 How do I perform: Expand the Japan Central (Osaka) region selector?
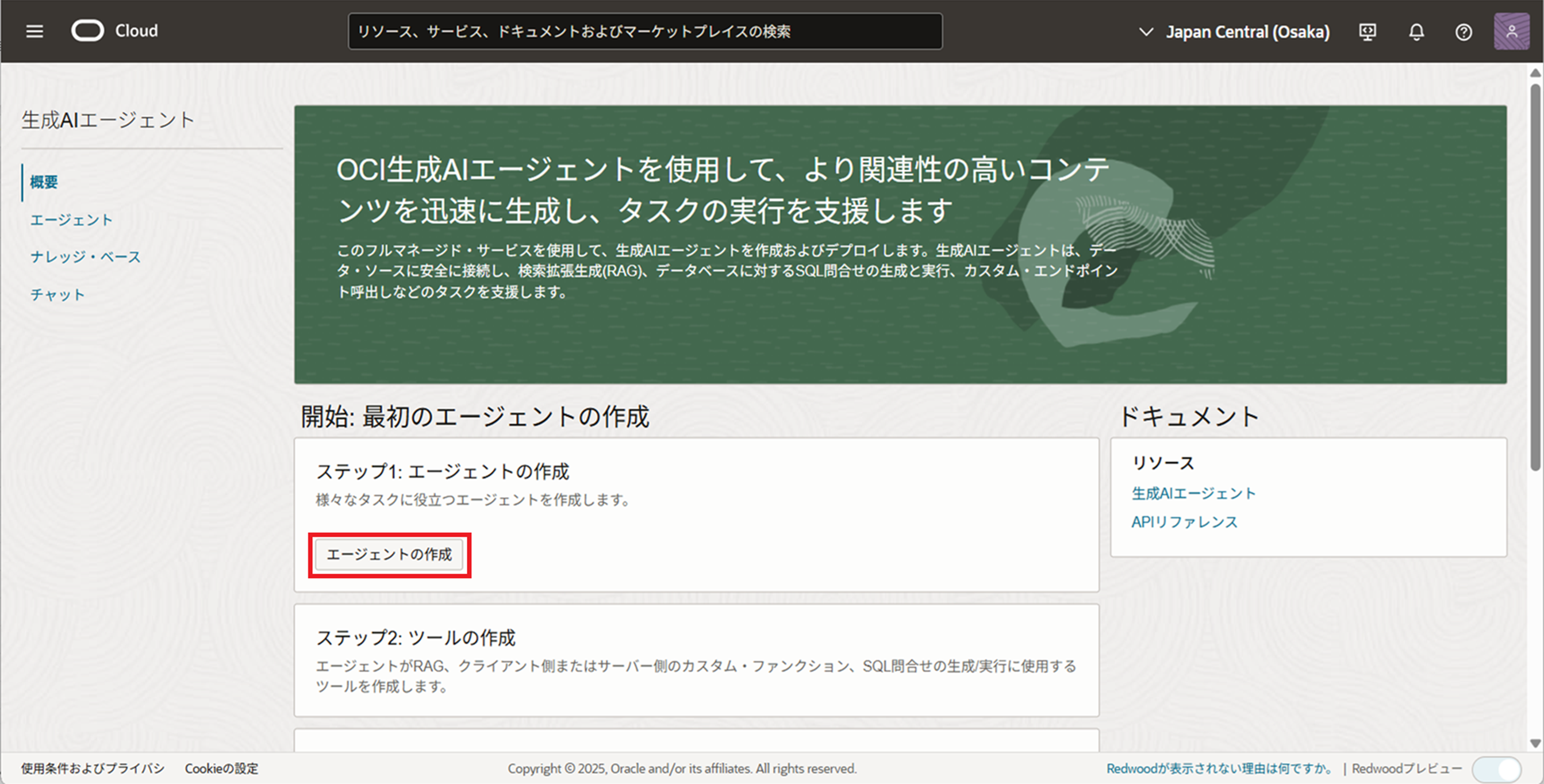1234,32
